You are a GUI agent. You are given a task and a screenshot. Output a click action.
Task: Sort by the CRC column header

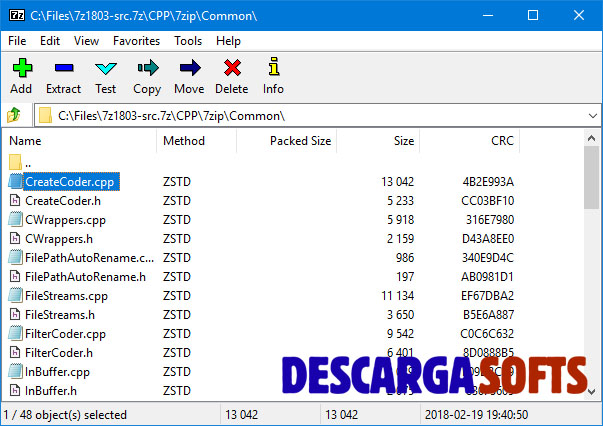[x=470, y=141]
